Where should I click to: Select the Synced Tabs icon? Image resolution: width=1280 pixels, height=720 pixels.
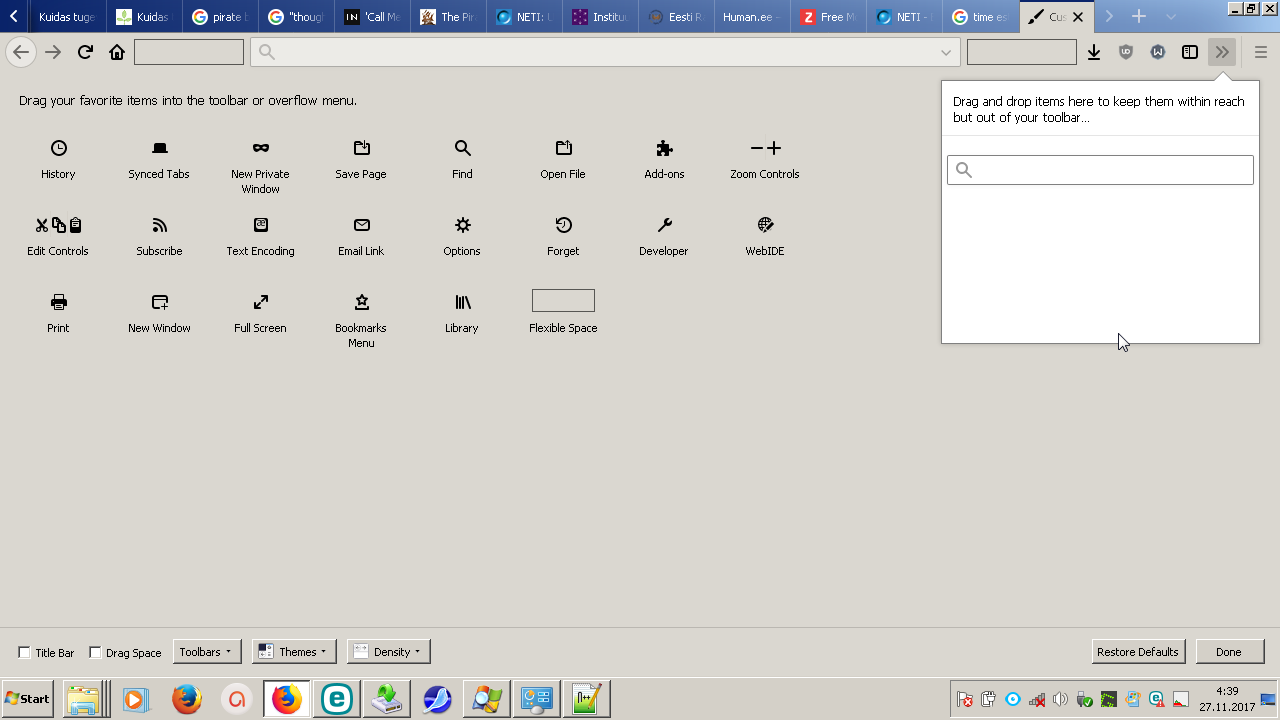tap(159, 148)
